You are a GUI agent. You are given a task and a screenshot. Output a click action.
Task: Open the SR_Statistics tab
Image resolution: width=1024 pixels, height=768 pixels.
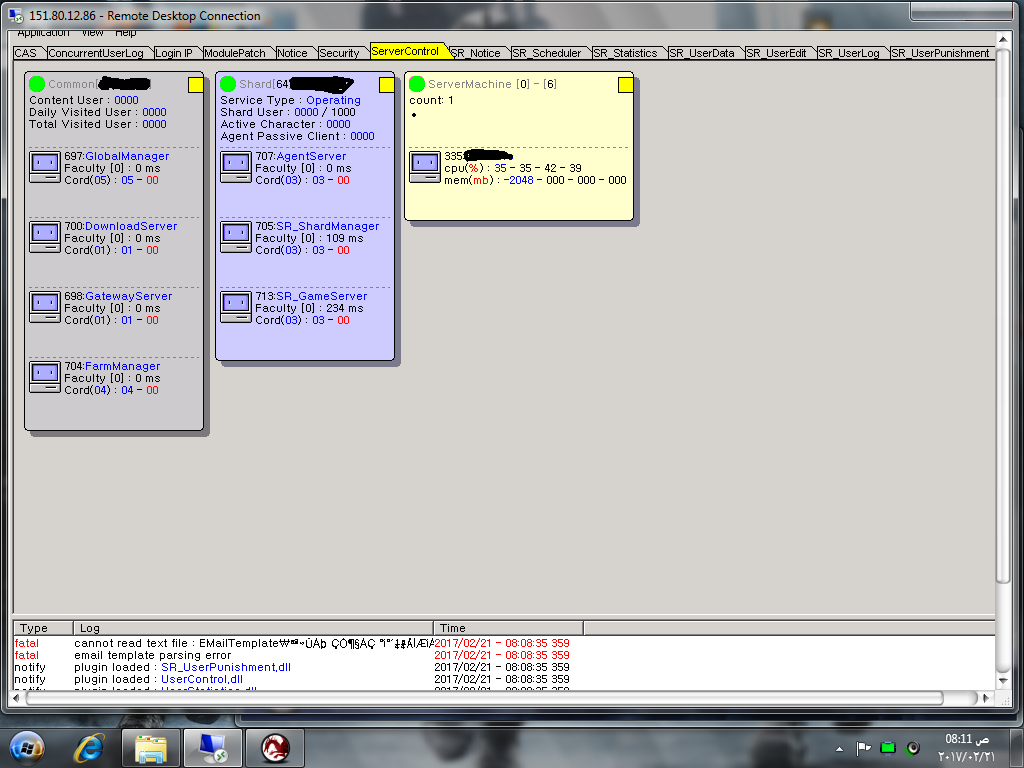[x=626, y=53]
